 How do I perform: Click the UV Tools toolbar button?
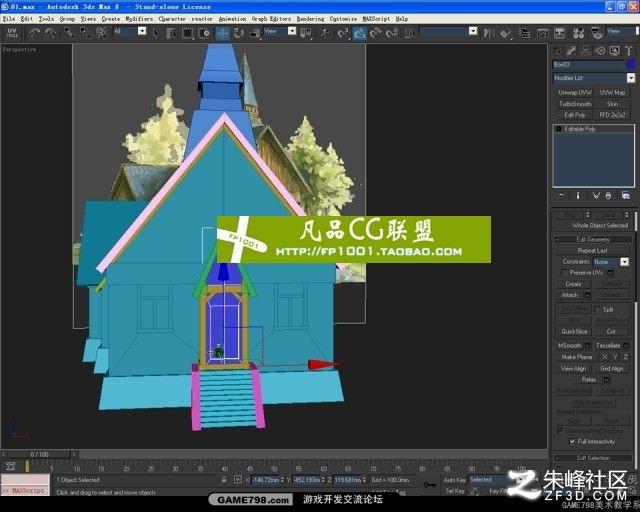[12, 33]
